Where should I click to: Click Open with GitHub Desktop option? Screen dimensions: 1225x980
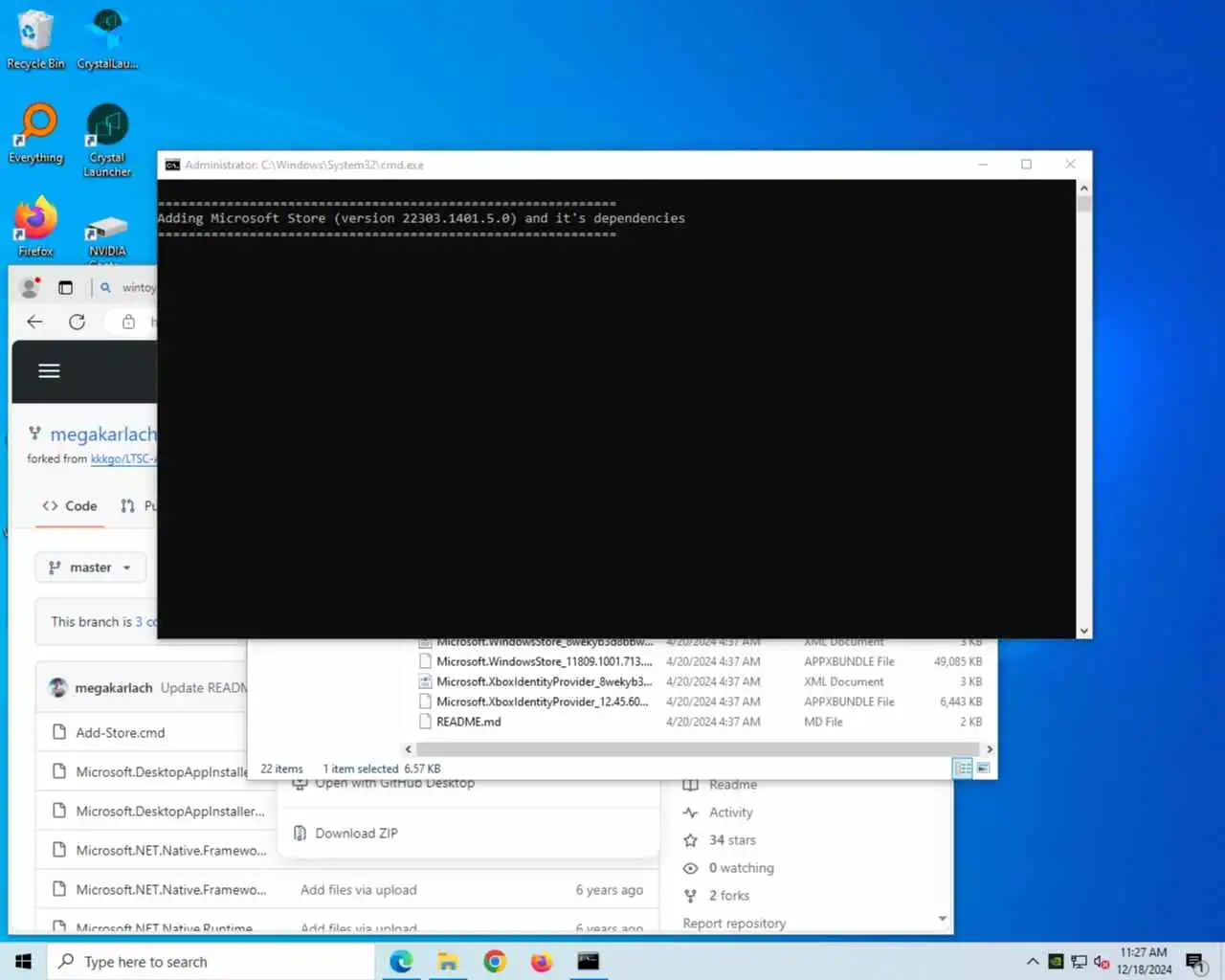point(394,784)
